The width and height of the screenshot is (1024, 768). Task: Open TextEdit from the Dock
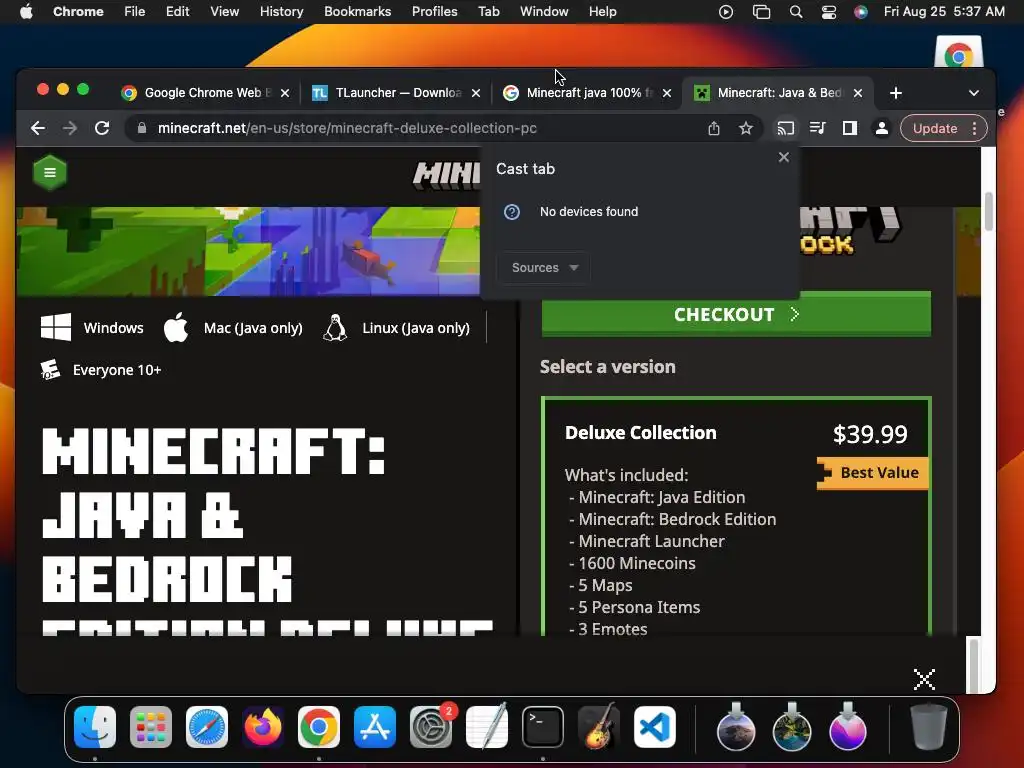coord(487,727)
